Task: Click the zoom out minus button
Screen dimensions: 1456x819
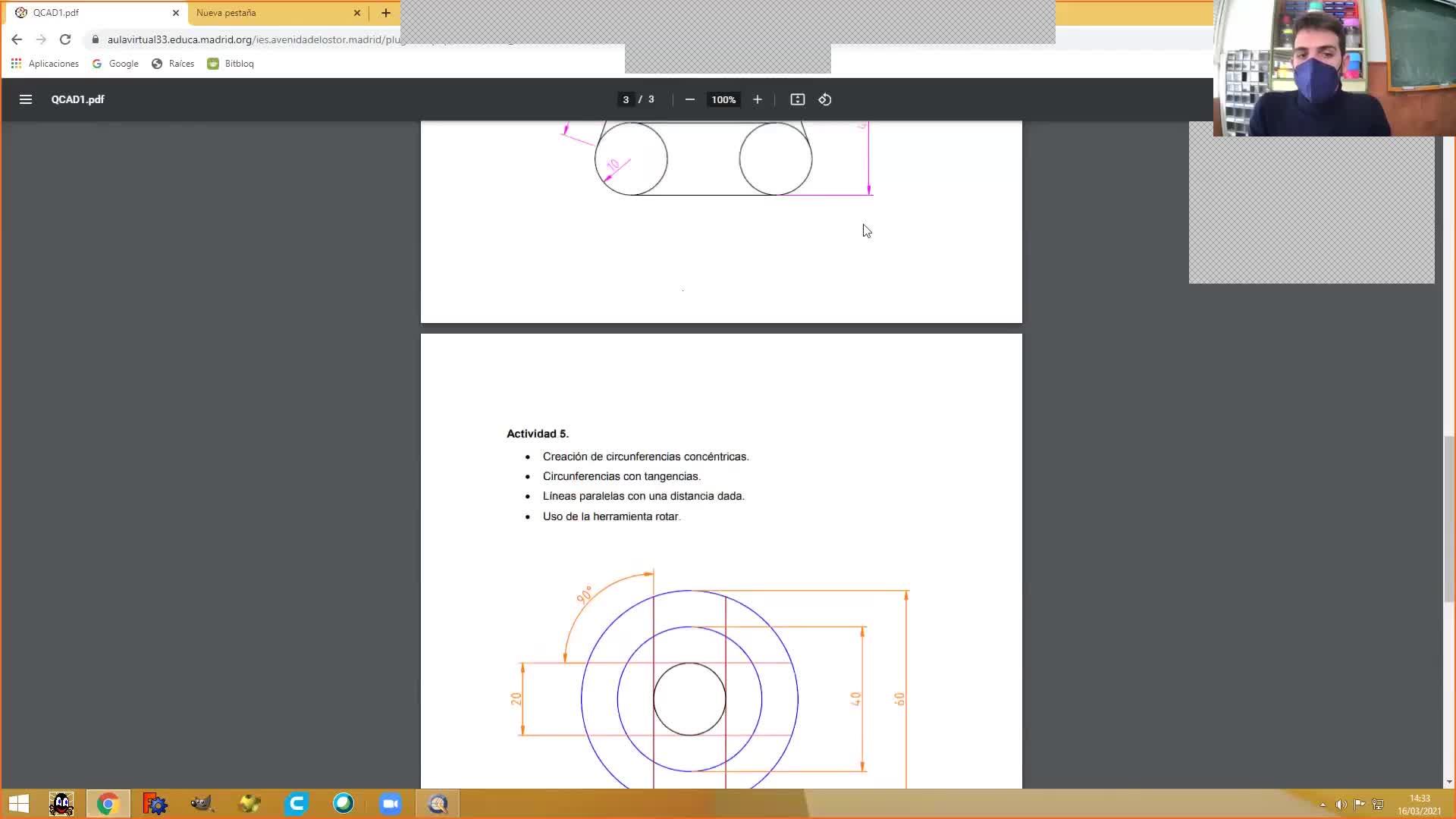Action: pyautogui.click(x=689, y=99)
